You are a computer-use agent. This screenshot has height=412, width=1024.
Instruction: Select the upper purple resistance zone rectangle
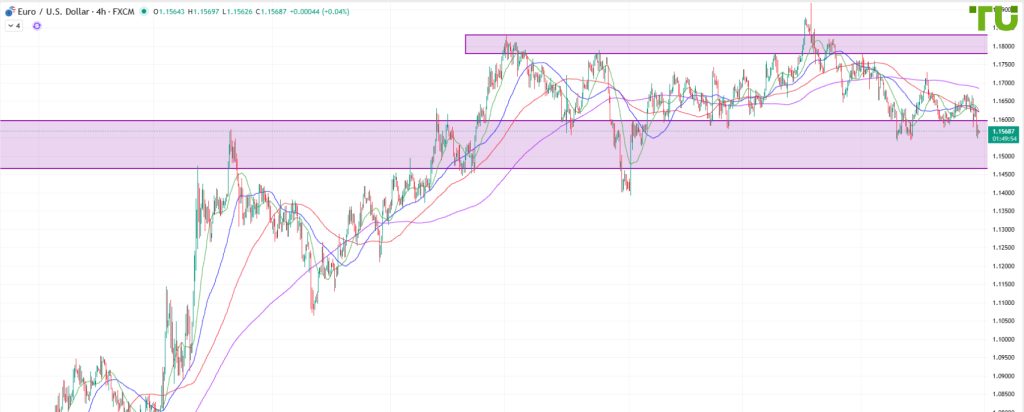pyautogui.click(x=700, y=44)
